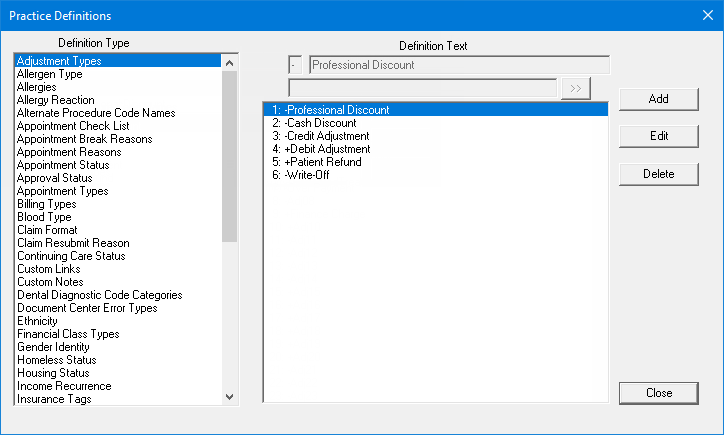Open Custom Notes definition type

pyautogui.click(x=50, y=282)
